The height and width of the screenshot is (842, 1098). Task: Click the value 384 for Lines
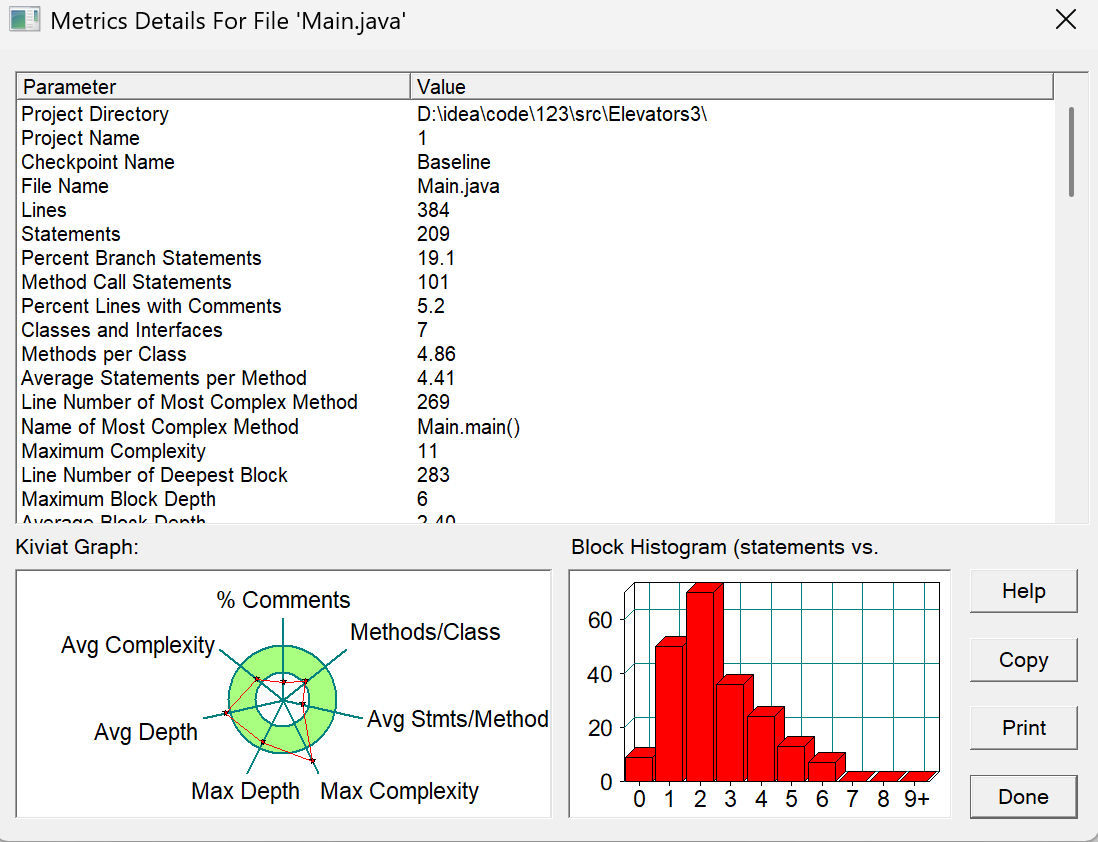pyautogui.click(x=433, y=210)
